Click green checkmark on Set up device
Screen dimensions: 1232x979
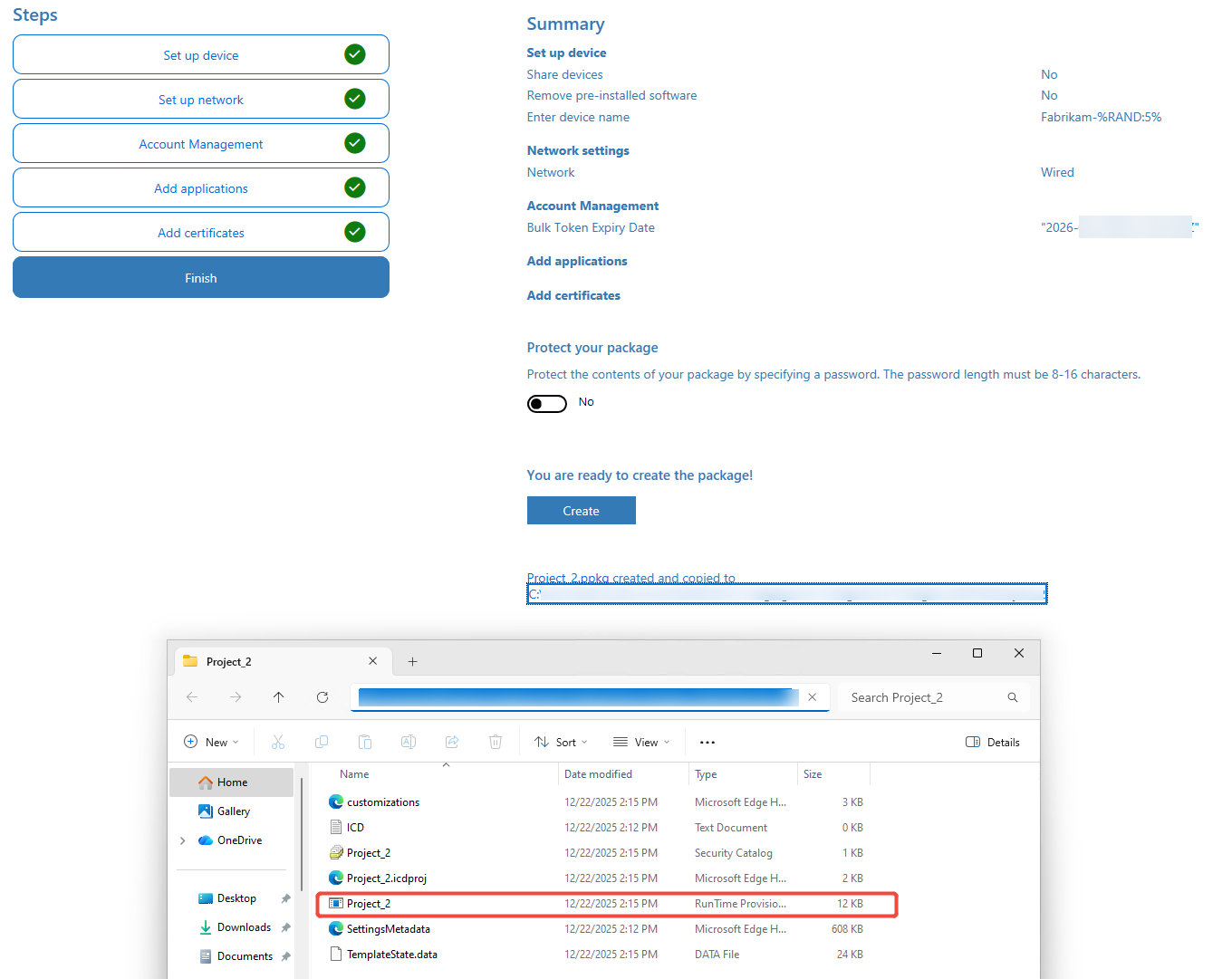tap(355, 54)
